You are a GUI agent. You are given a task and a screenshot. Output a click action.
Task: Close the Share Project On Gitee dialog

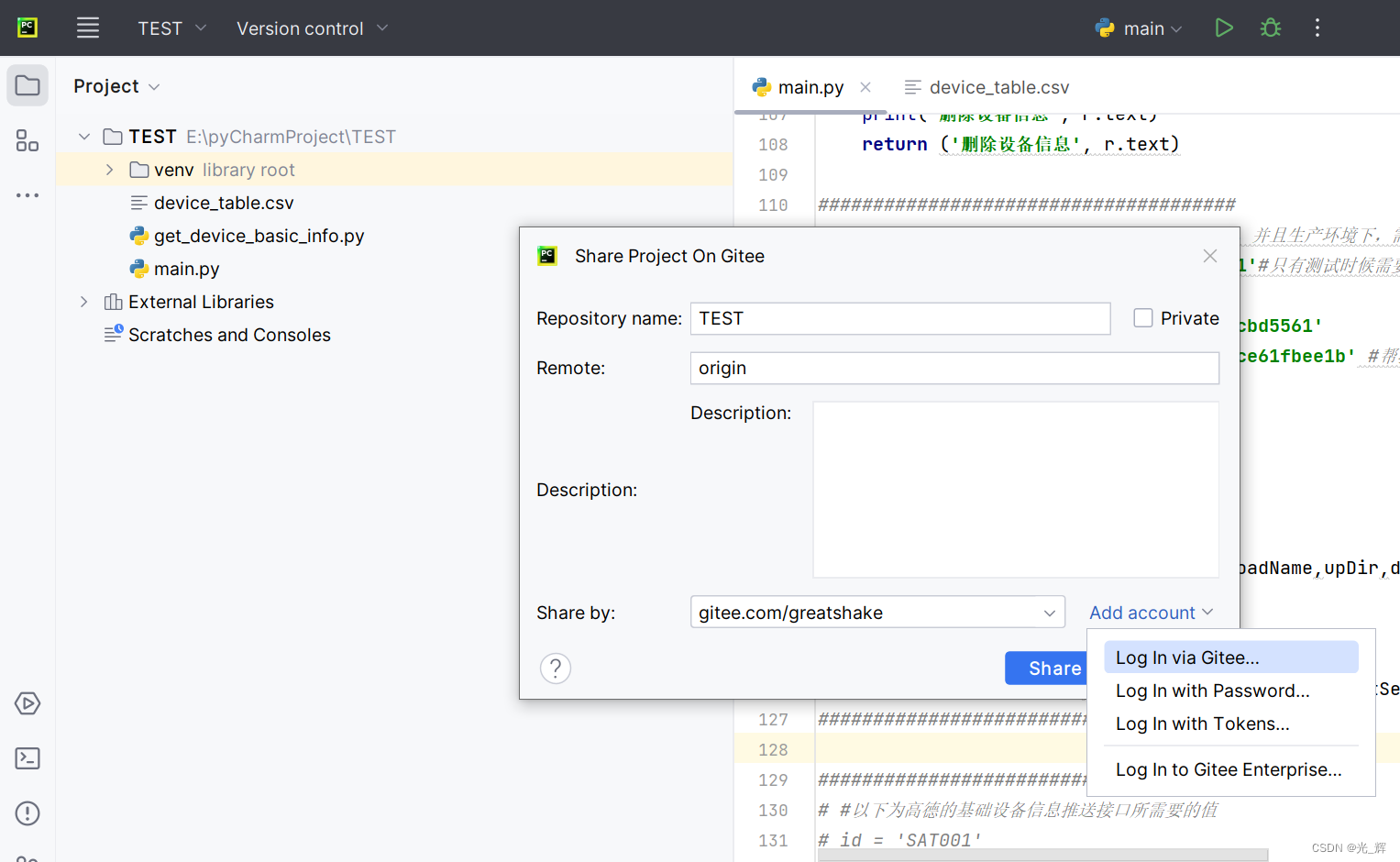[x=1210, y=256]
